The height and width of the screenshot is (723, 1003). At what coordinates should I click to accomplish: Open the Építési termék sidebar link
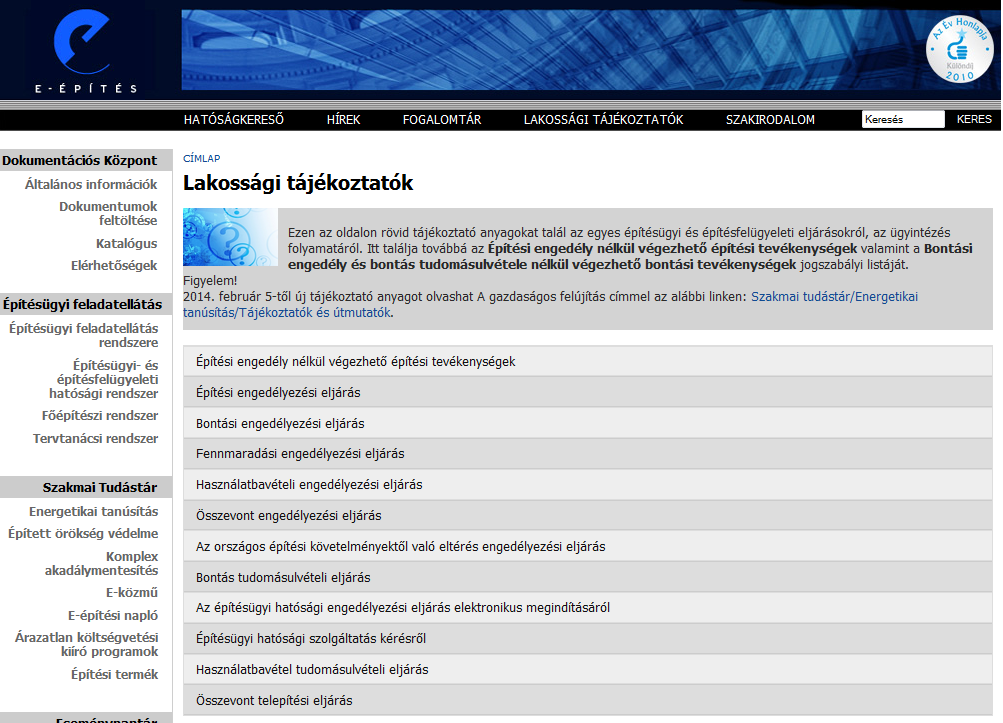(115, 674)
